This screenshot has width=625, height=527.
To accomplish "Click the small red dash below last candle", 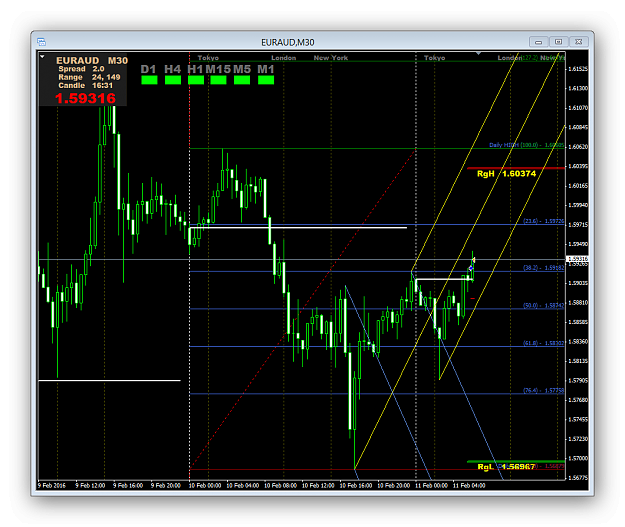I will pos(472,298).
